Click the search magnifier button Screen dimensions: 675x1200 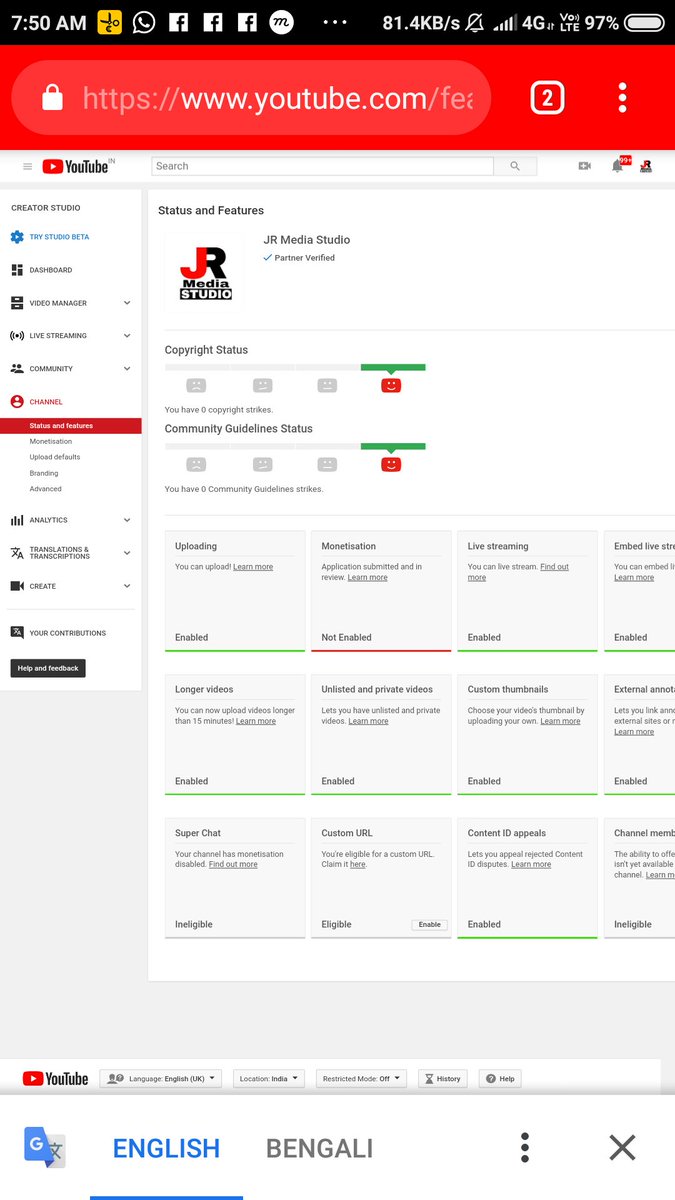click(x=515, y=166)
